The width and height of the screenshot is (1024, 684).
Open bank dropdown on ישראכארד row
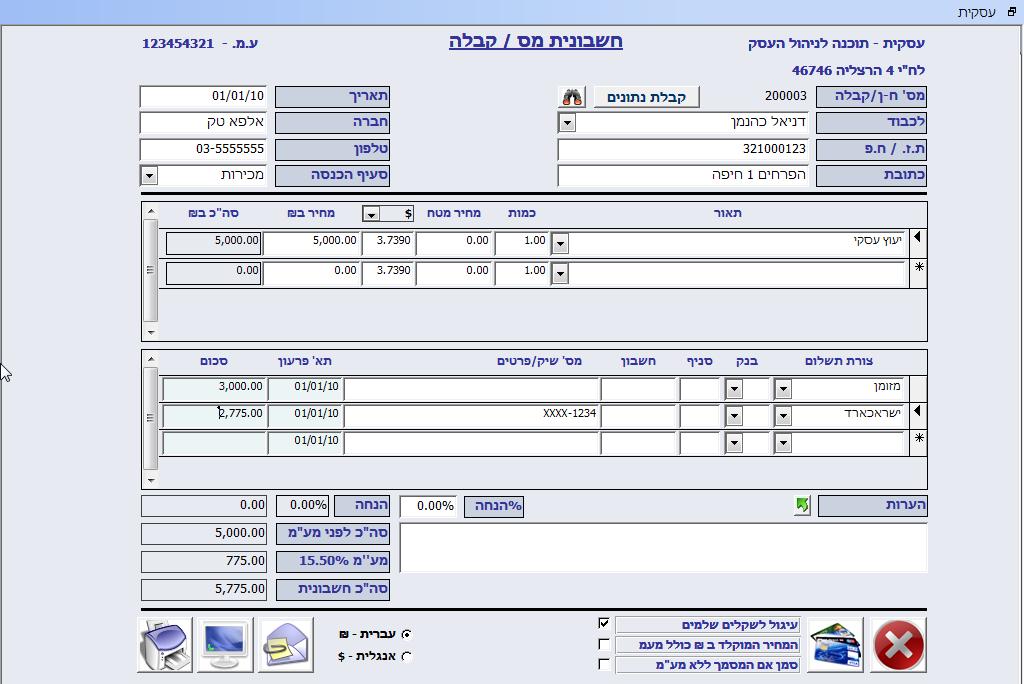(734, 415)
